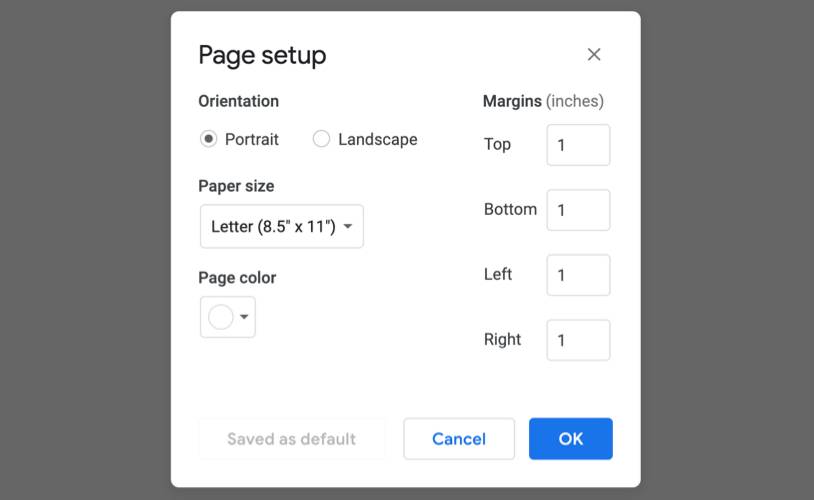Click the Orientation heading label
814x500 pixels.
[x=239, y=101]
